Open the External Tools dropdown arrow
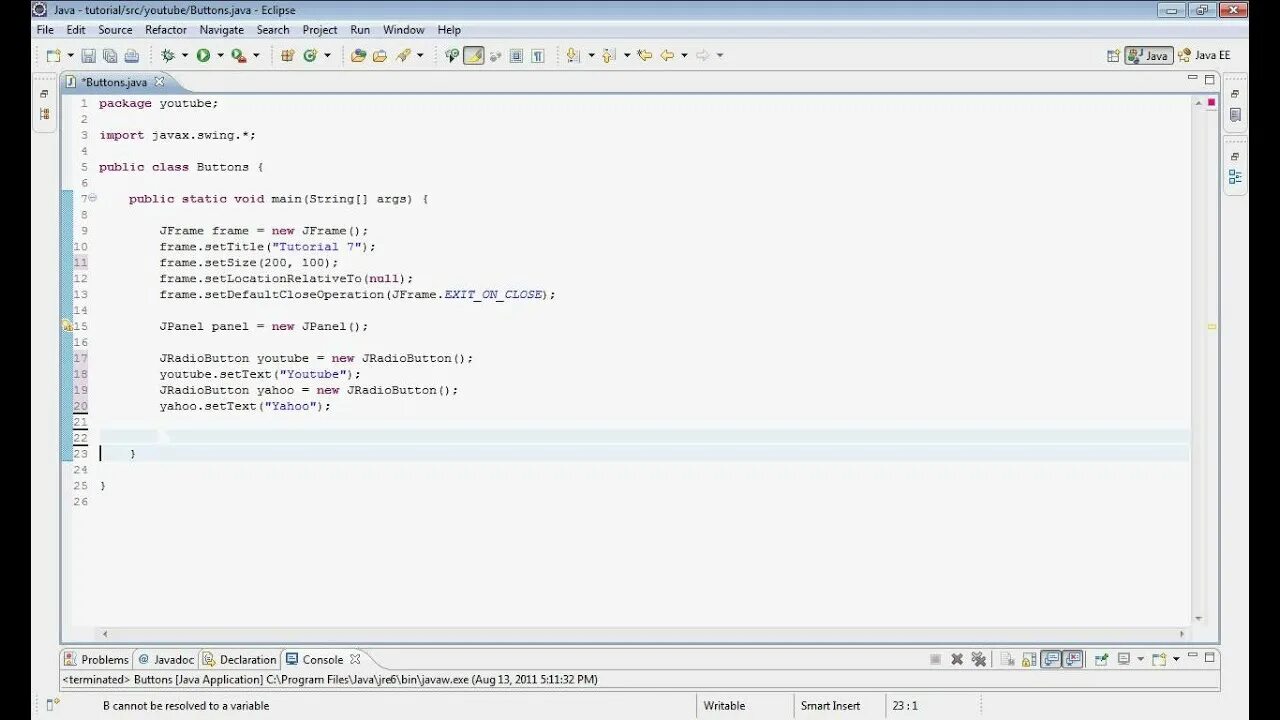This screenshot has width=1280, height=720. point(256,56)
